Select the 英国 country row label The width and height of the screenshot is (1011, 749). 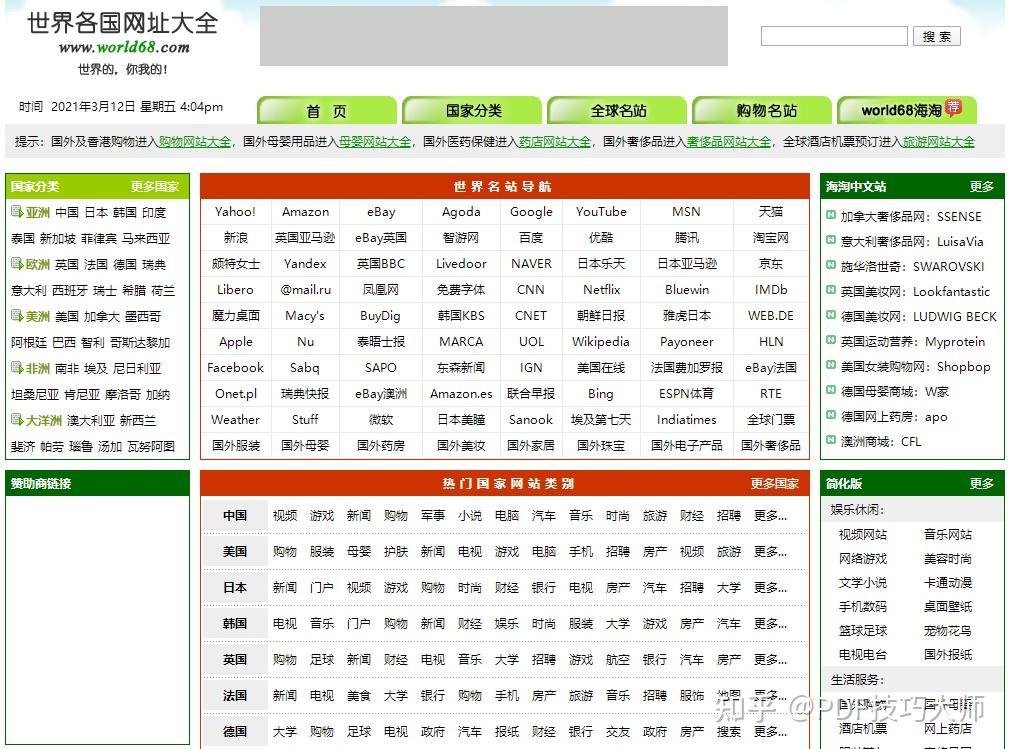point(235,659)
